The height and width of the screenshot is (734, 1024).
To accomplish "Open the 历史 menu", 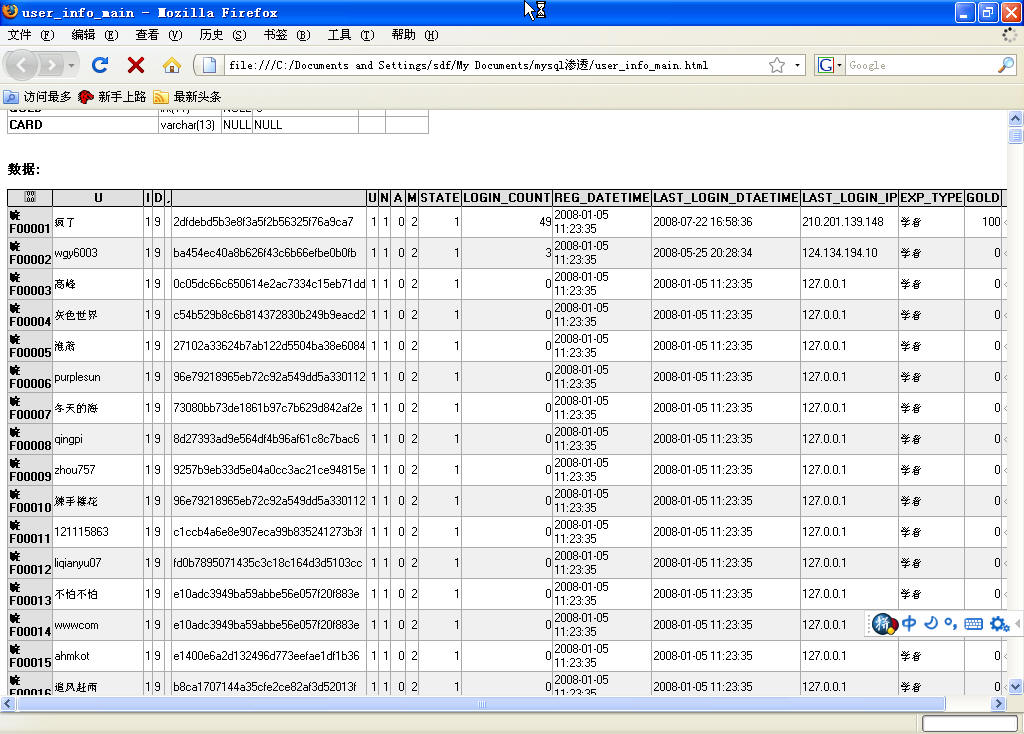I will coord(223,35).
